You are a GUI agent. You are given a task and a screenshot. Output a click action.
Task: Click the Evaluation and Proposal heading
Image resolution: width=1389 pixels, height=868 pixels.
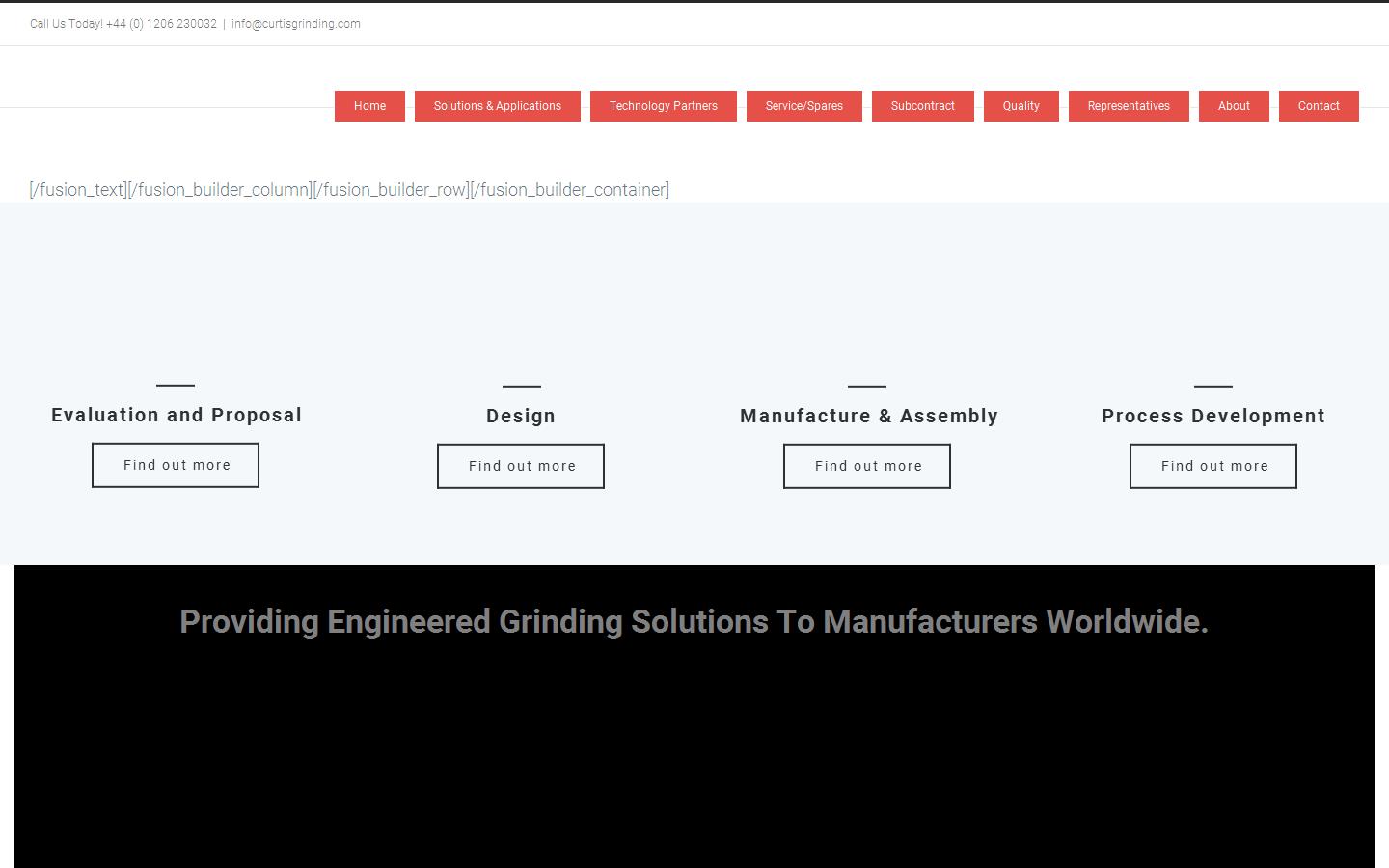[177, 415]
